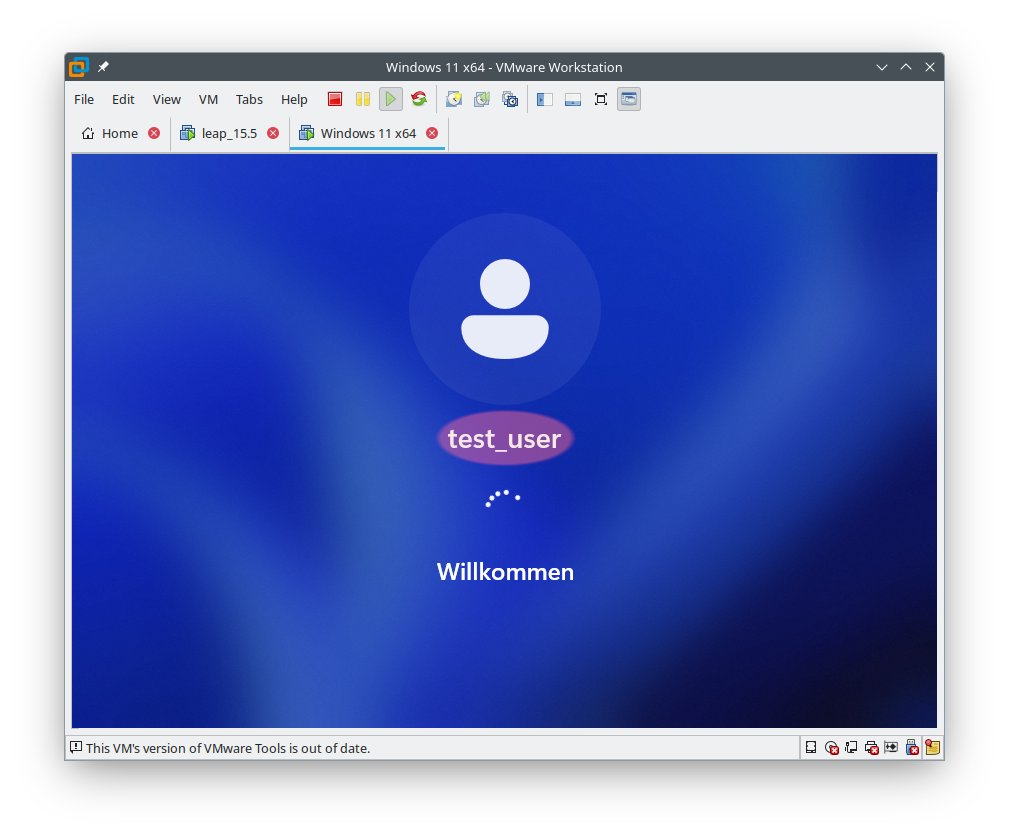Open the Tabs menu
The height and width of the screenshot is (837, 1009).
click(249, 99)
